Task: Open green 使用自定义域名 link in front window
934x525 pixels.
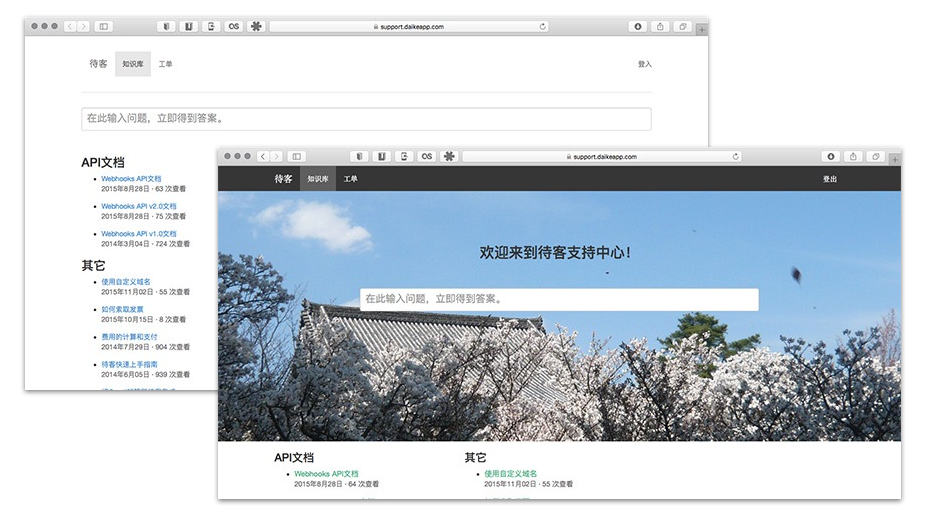Action: [x=510, y=474]
